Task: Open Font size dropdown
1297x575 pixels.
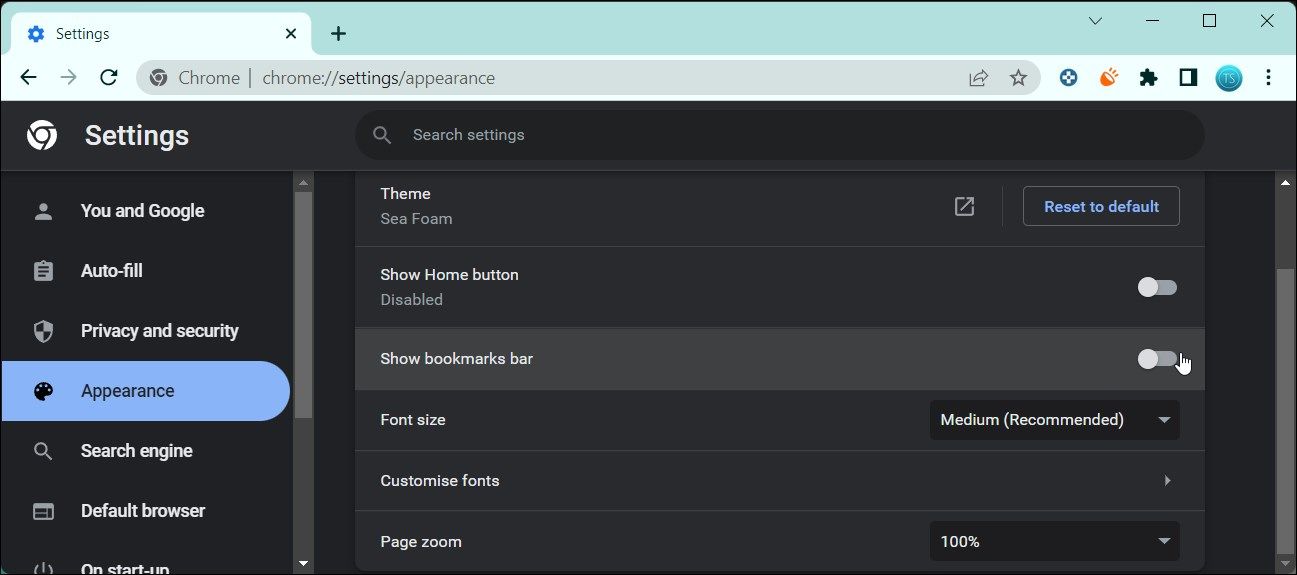Action: (x=1054, y=420)
